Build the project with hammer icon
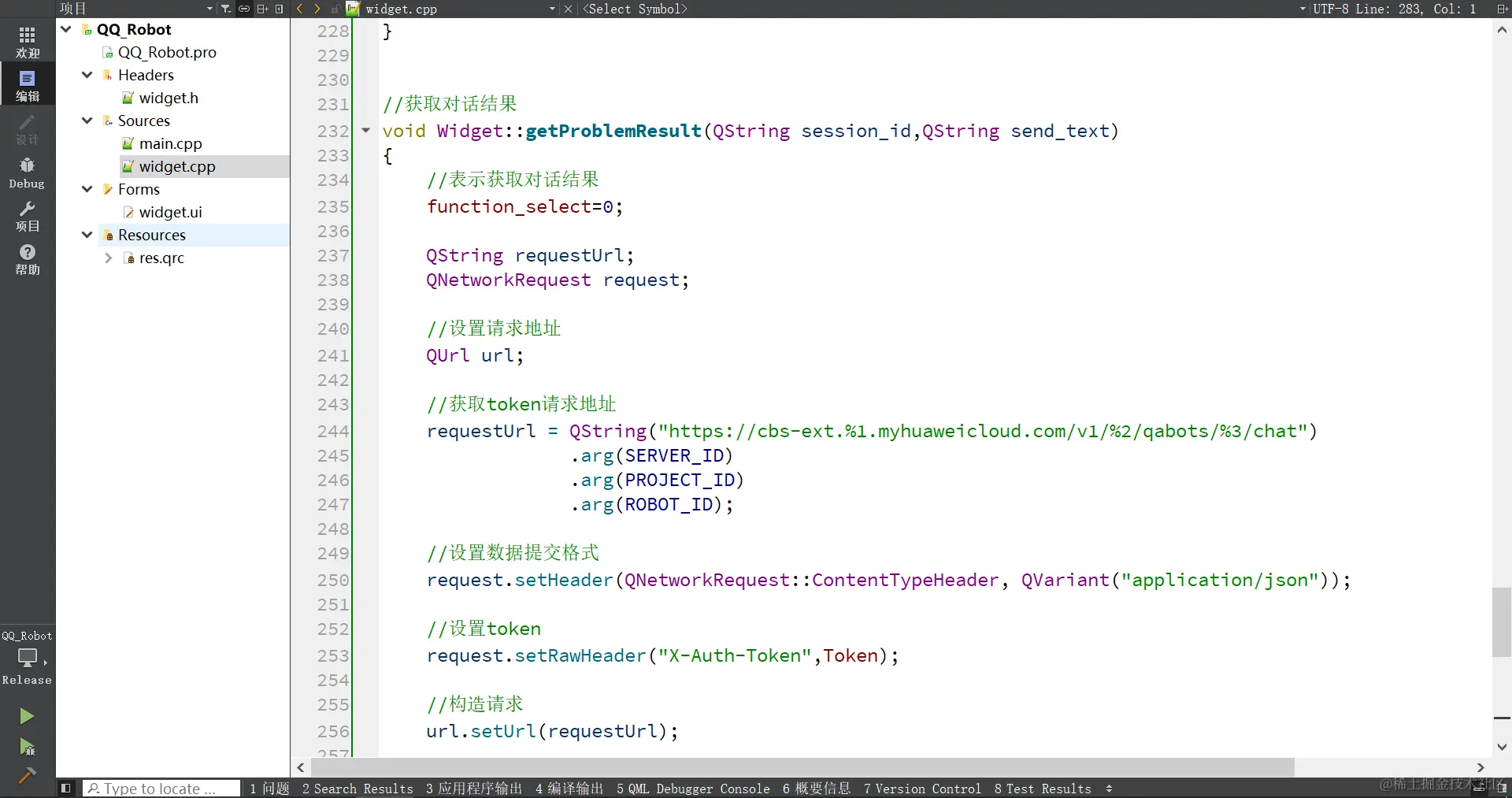1512x798 pixels. click(x=27, y=775)
